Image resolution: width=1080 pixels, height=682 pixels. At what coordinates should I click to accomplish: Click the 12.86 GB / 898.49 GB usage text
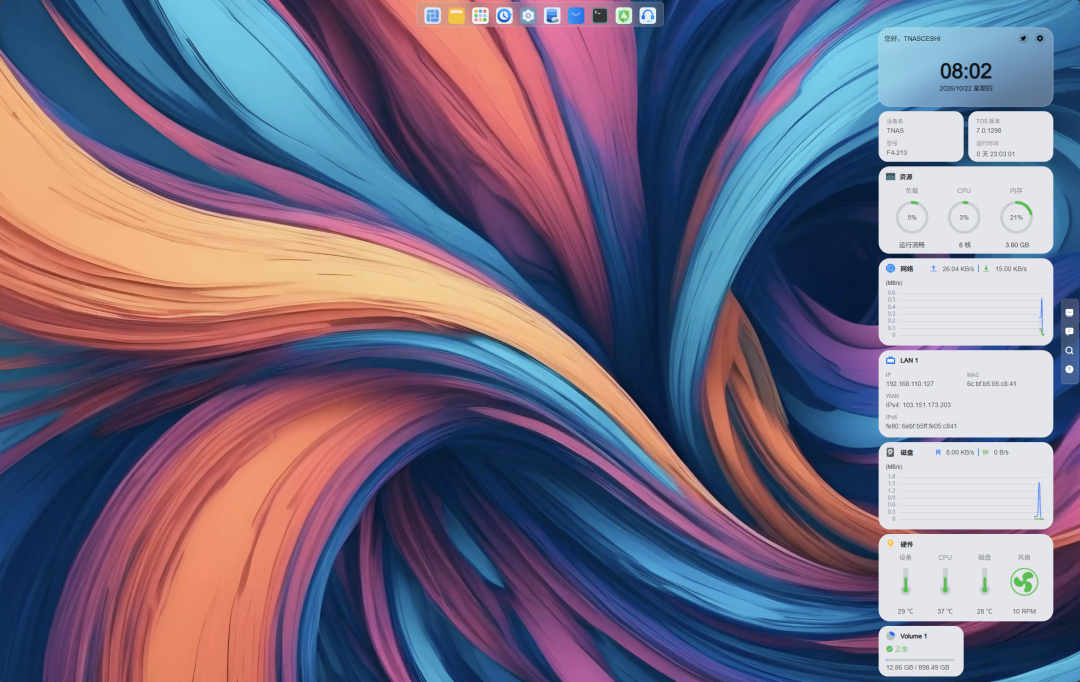click(x=917, y=668)
